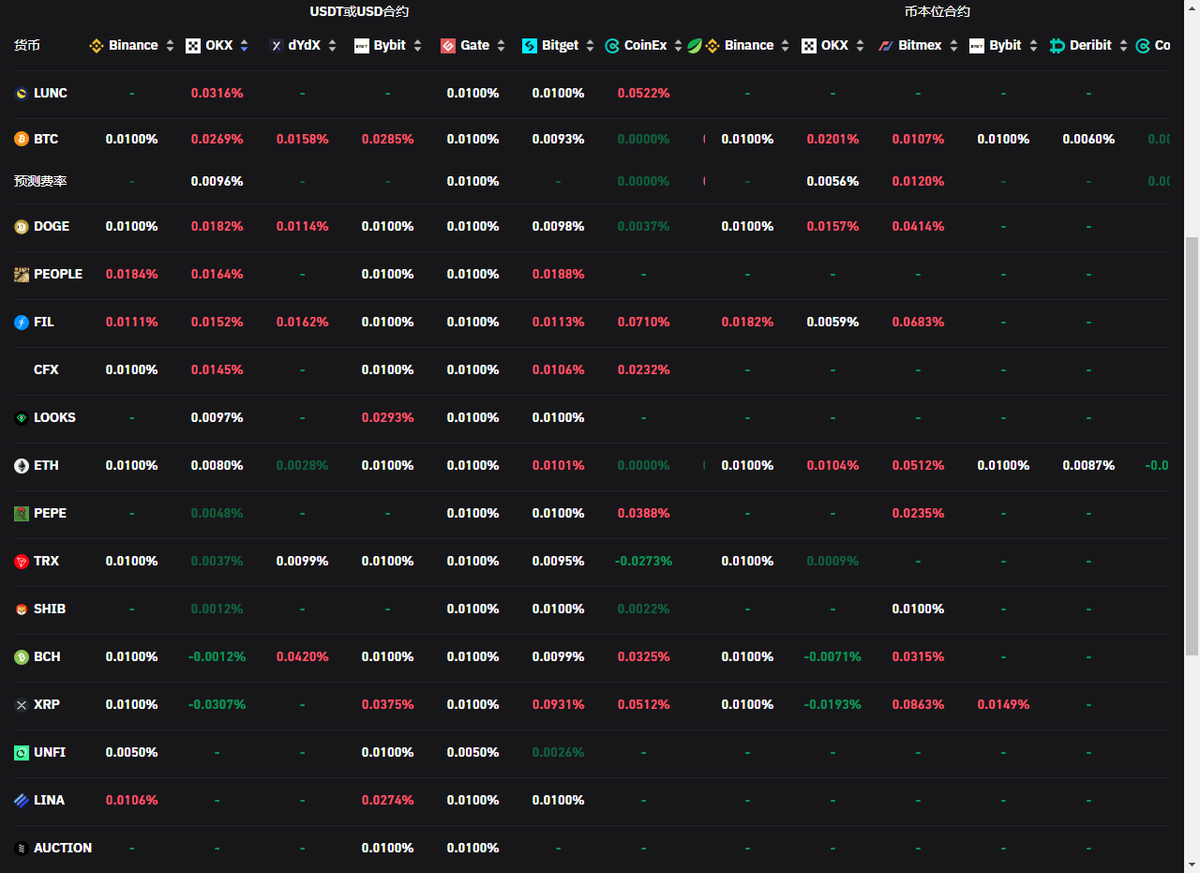
Task: Toggle the Deribit column sort arrows
Action: (x=1124, y=46)
